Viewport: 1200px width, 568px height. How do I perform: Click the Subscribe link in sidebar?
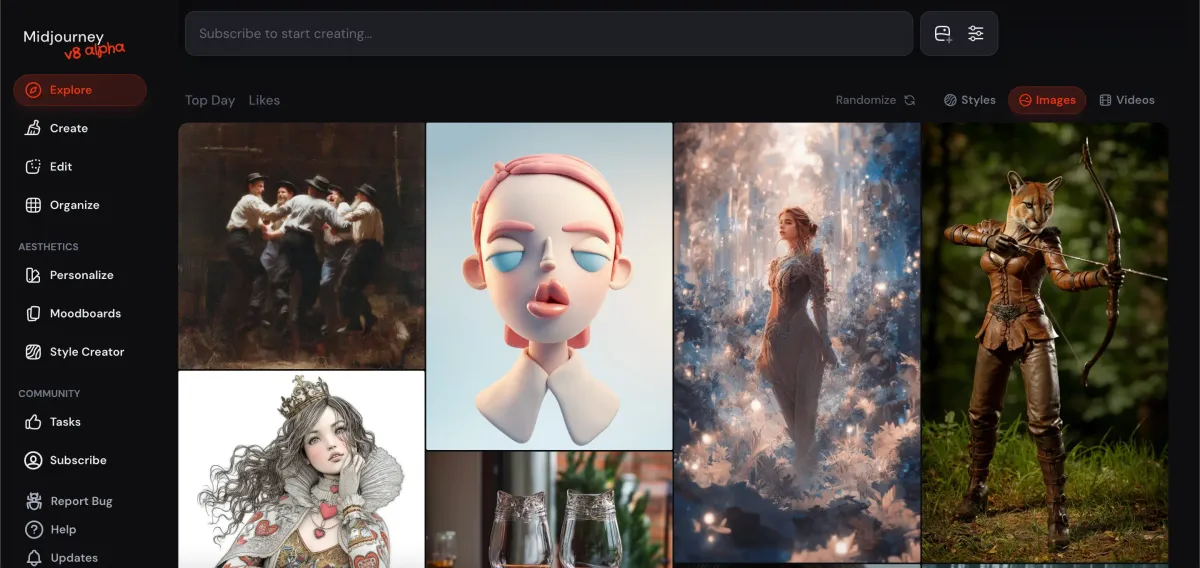77,460
